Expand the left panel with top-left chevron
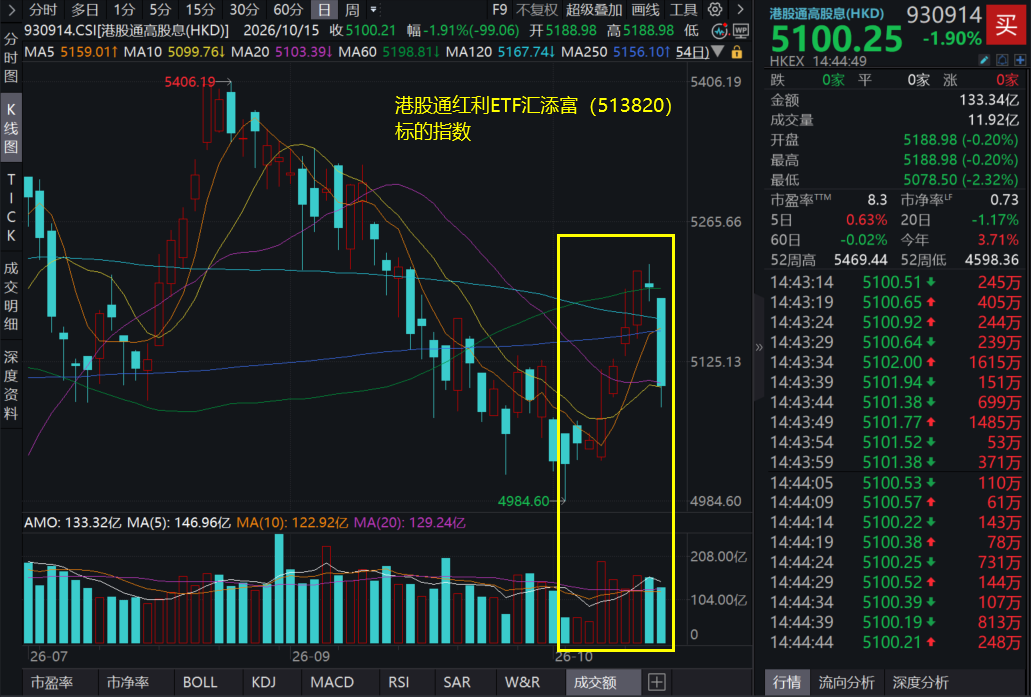This screenshot has width=1031, height=697. tap(11, 9)
